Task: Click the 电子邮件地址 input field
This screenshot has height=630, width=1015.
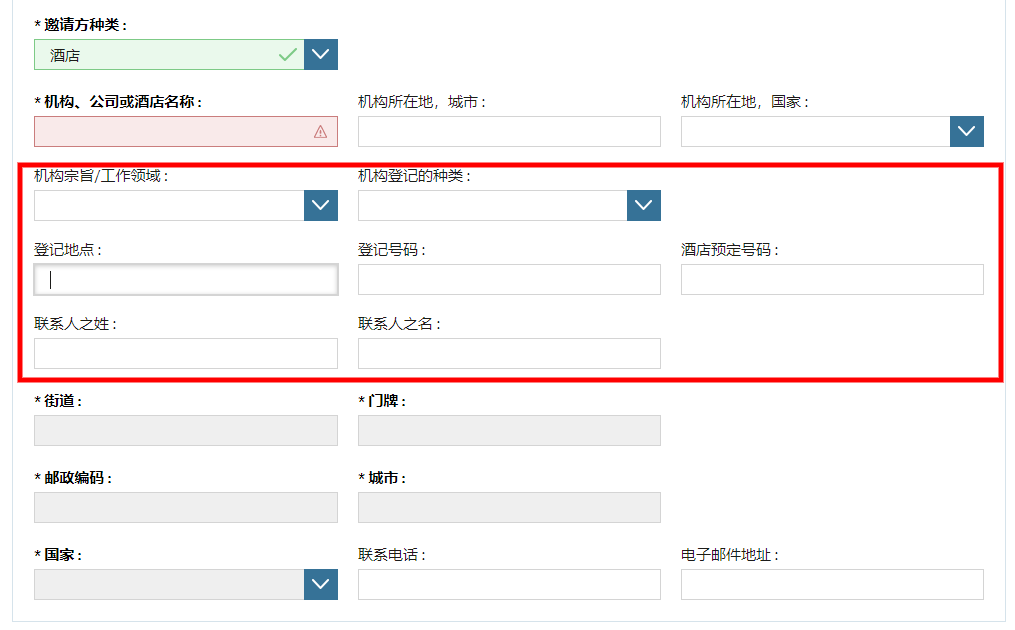Action: point(832,585)
